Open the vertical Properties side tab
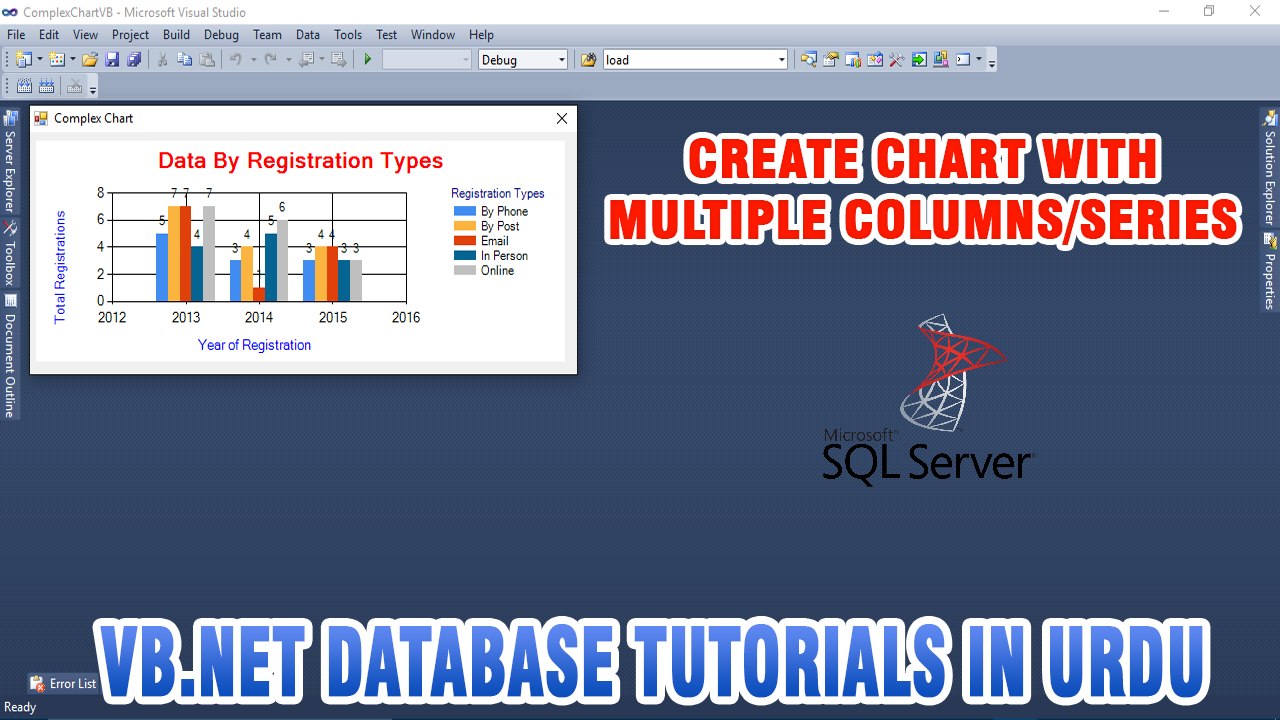This screenshot has height=720, width=1280. click(1270, 271)
